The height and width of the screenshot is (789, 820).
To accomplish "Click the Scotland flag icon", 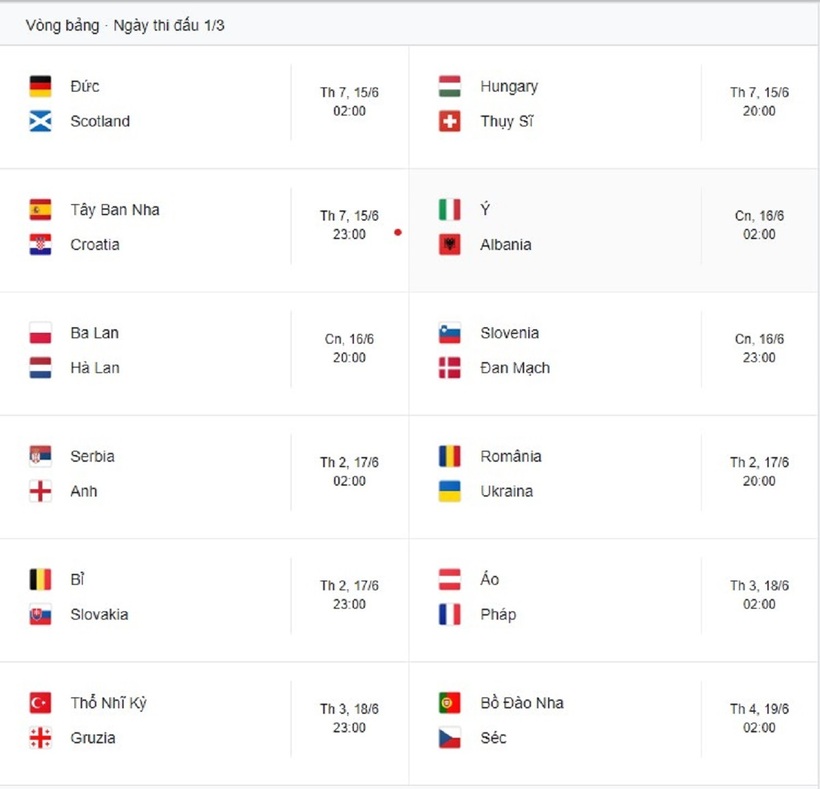I will click(40, 121).
